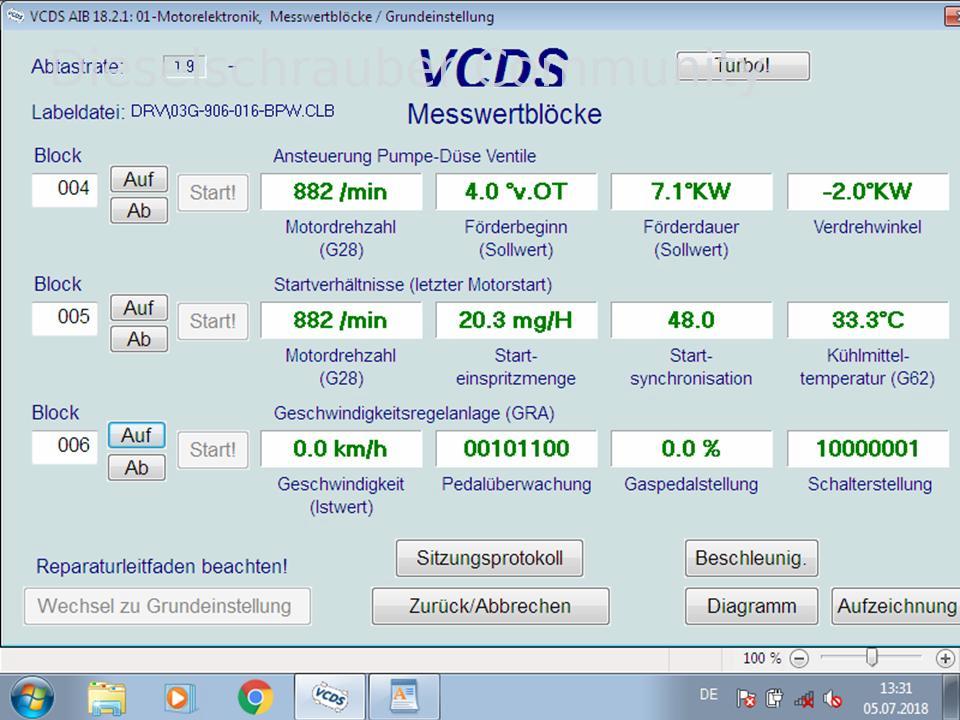Open the WordPad document in taskbar
This screenshot has height=720, width=960.
click(404, 697)
